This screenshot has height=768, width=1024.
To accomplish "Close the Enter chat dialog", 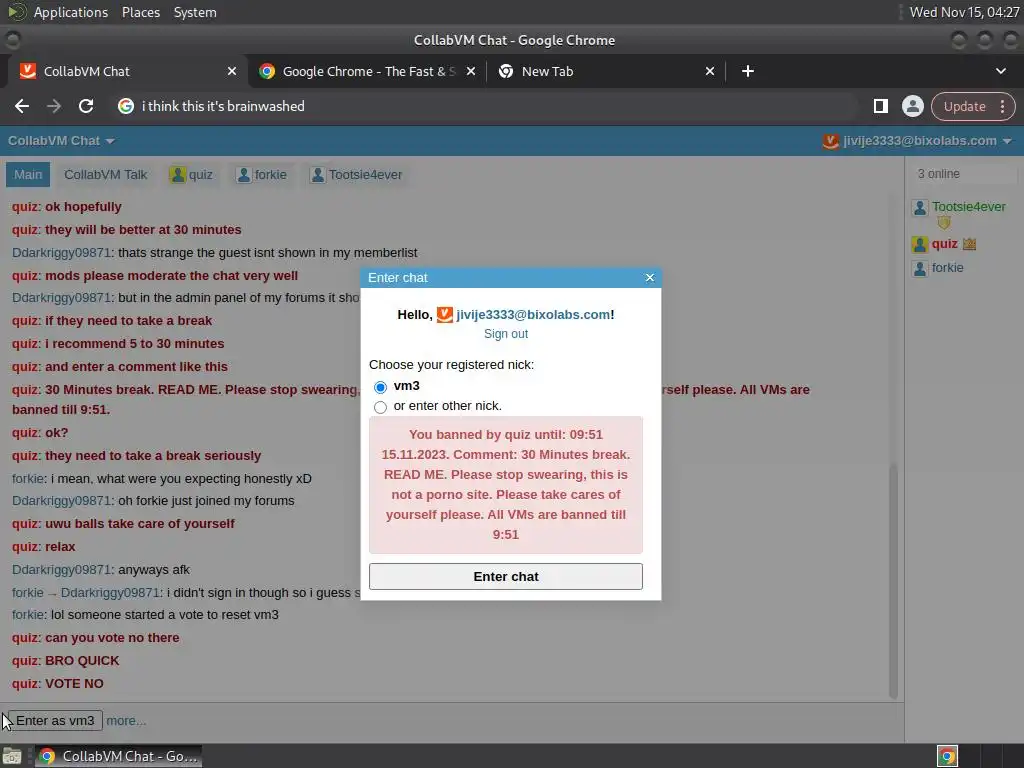I will 650,278.
